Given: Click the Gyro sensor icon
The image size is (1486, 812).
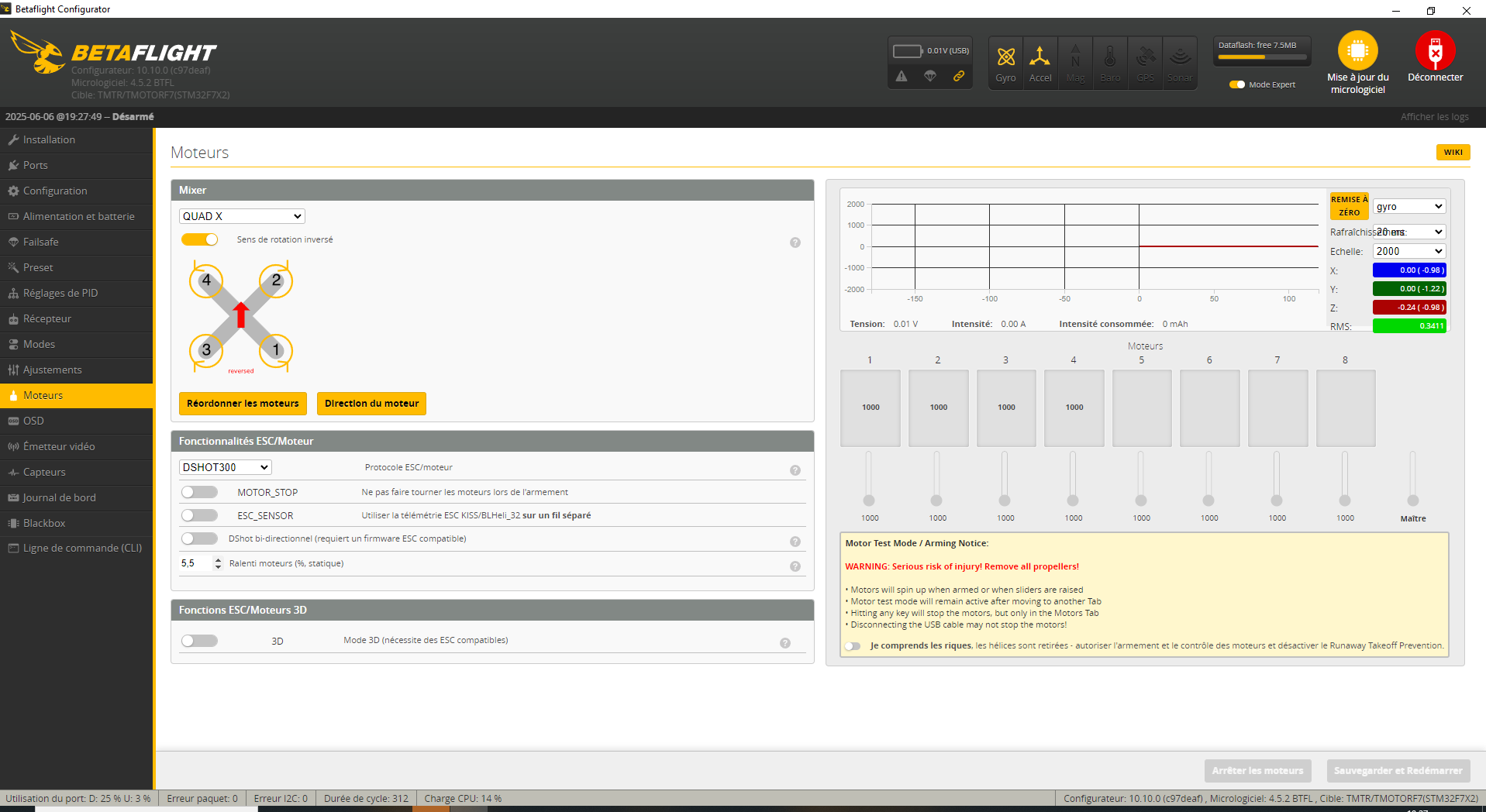Looking at the screenshot, I should 1005,57.
